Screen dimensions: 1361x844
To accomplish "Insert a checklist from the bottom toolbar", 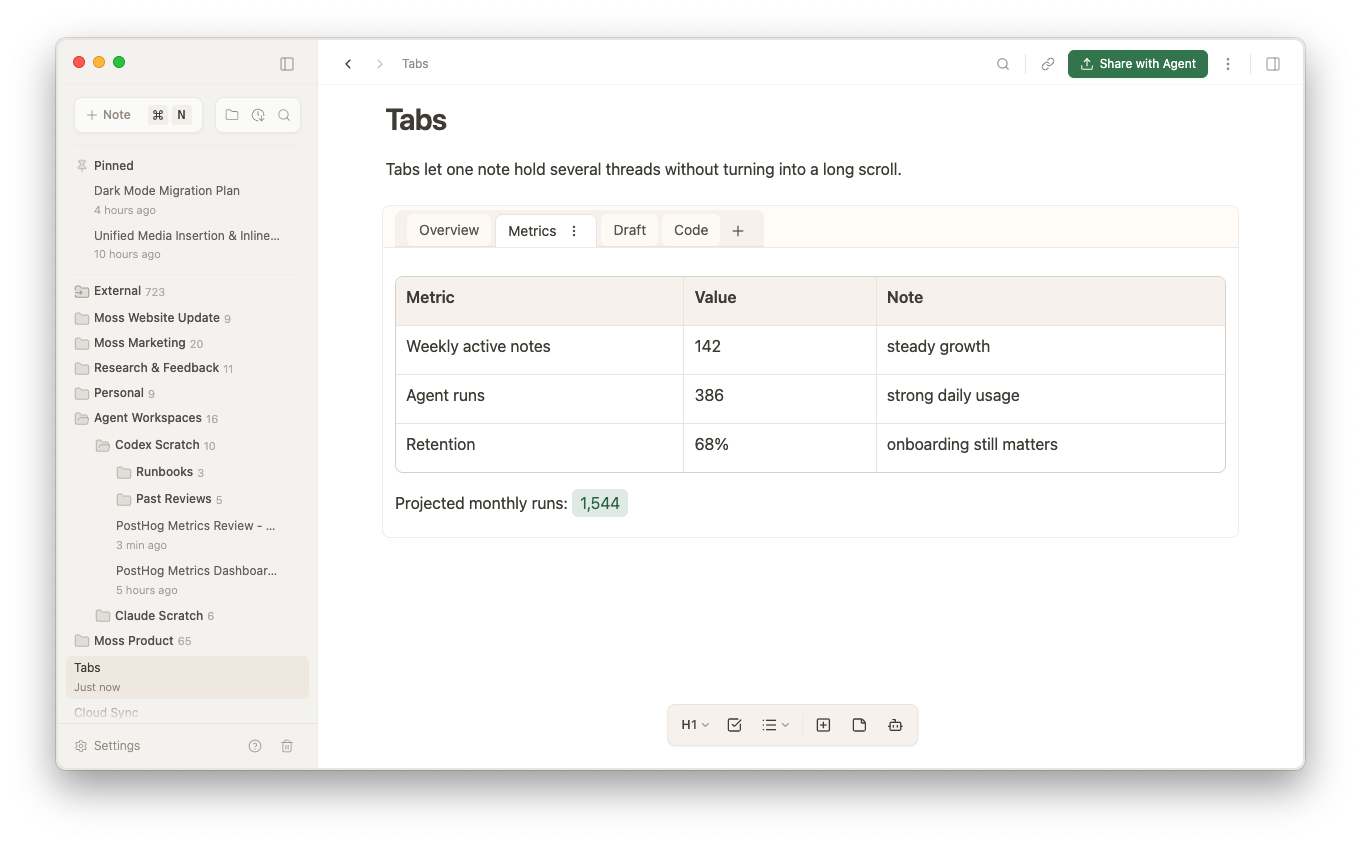I will tap(734, 724).
